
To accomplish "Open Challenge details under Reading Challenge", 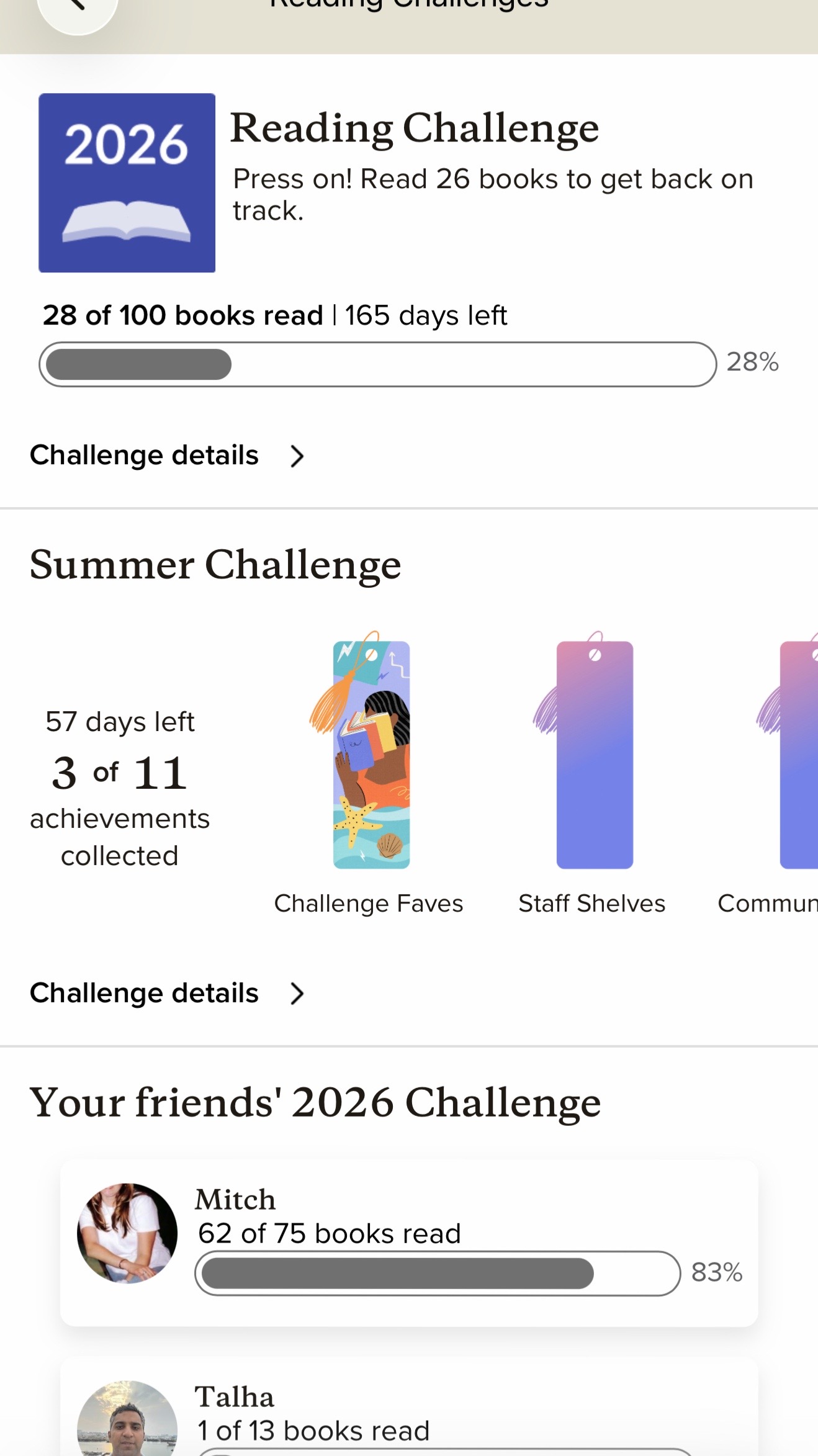I will coord(144,455).
